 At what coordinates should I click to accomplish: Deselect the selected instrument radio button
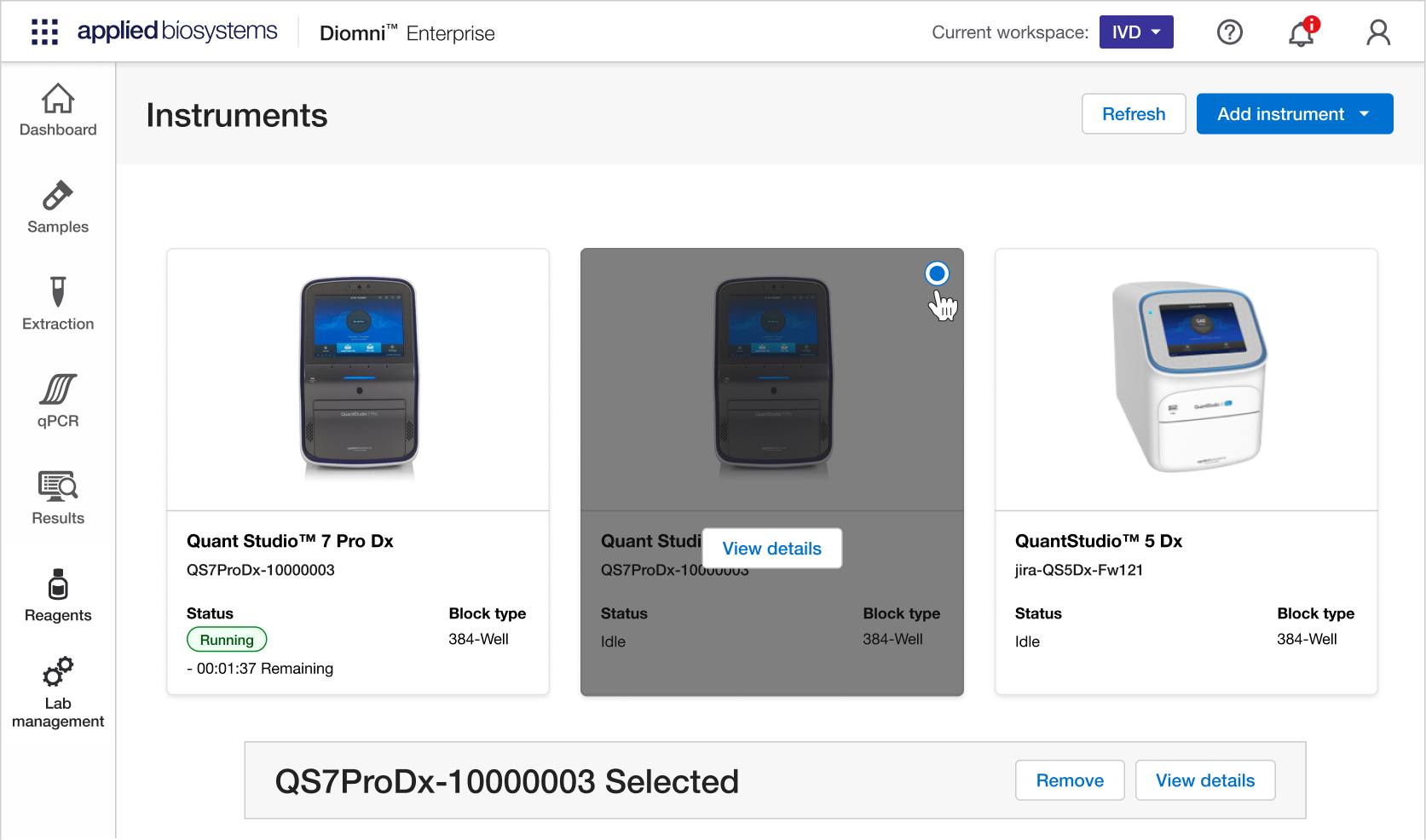(x=937, y=273)
